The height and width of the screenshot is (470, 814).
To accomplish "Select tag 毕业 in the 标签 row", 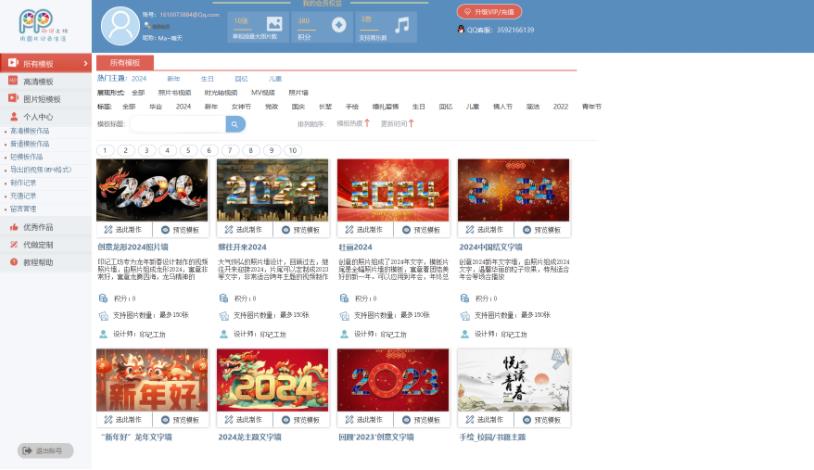I will click(155, 106).
